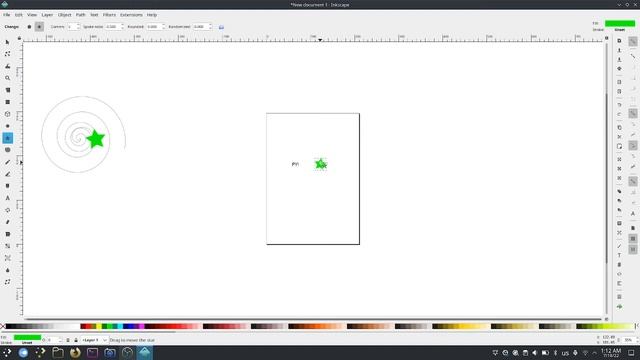Click green Document Properties icon at bottom
640x360 pixels.
(619, 307)
